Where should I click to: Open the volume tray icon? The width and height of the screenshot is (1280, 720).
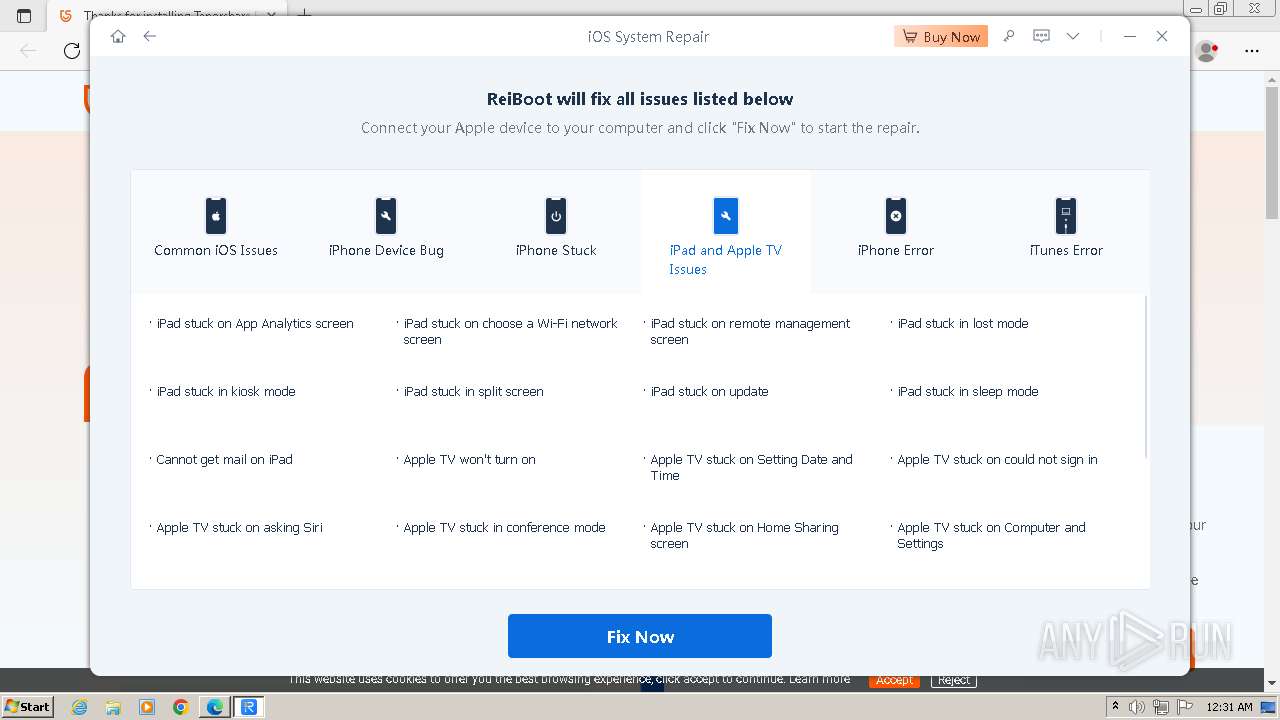1137,707
